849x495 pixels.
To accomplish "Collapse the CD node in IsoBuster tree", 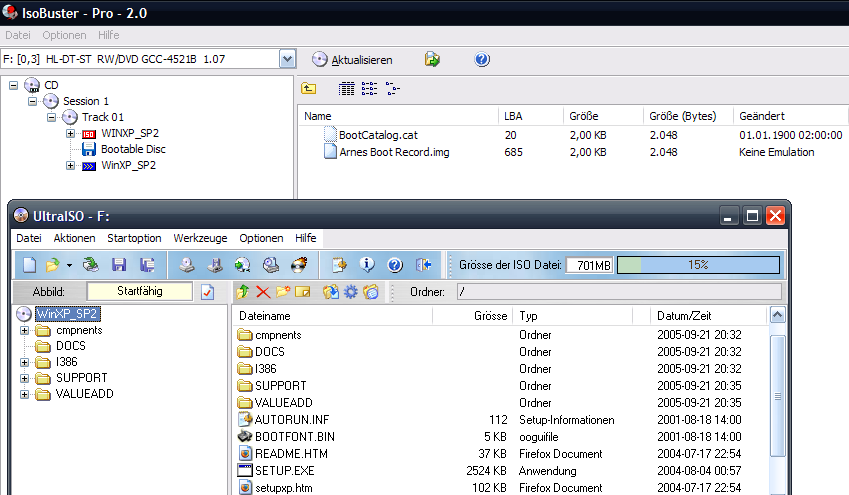I will pos(14,85).
